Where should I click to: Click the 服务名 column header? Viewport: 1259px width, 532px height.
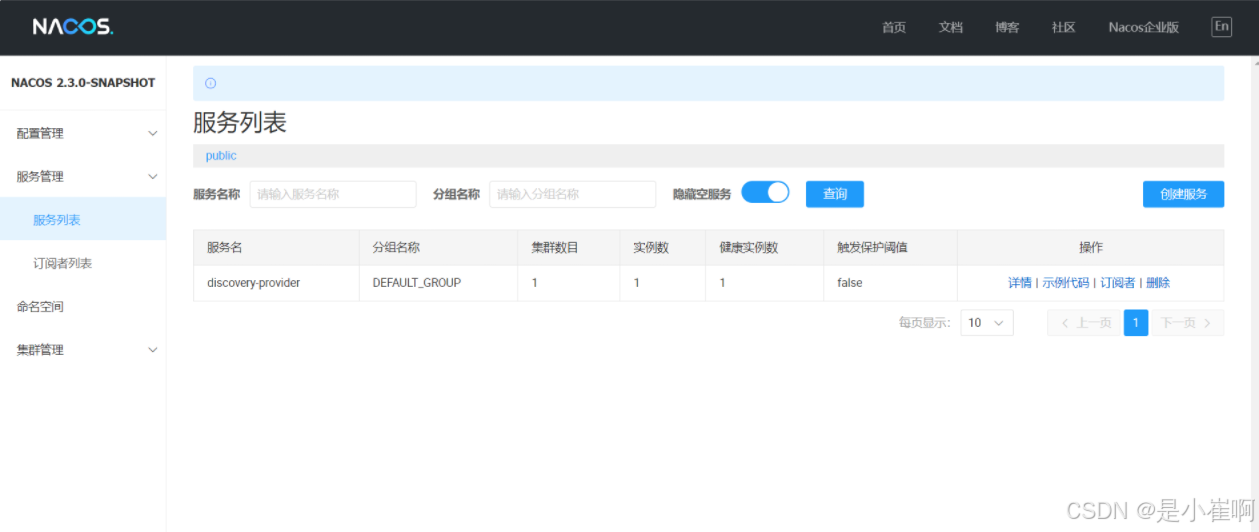click(276, 247)
